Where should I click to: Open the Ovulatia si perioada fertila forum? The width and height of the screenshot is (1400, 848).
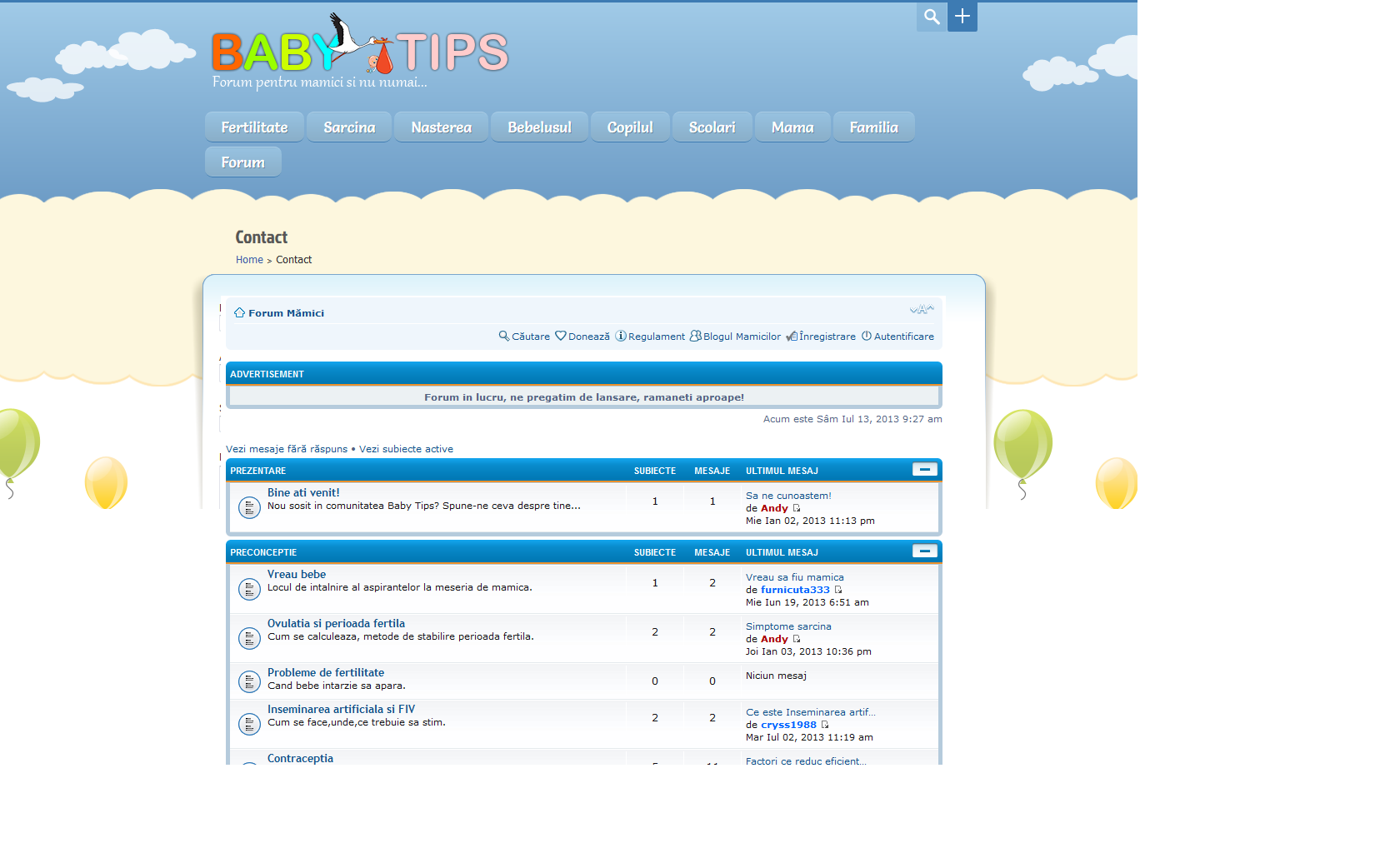(336, 624)
